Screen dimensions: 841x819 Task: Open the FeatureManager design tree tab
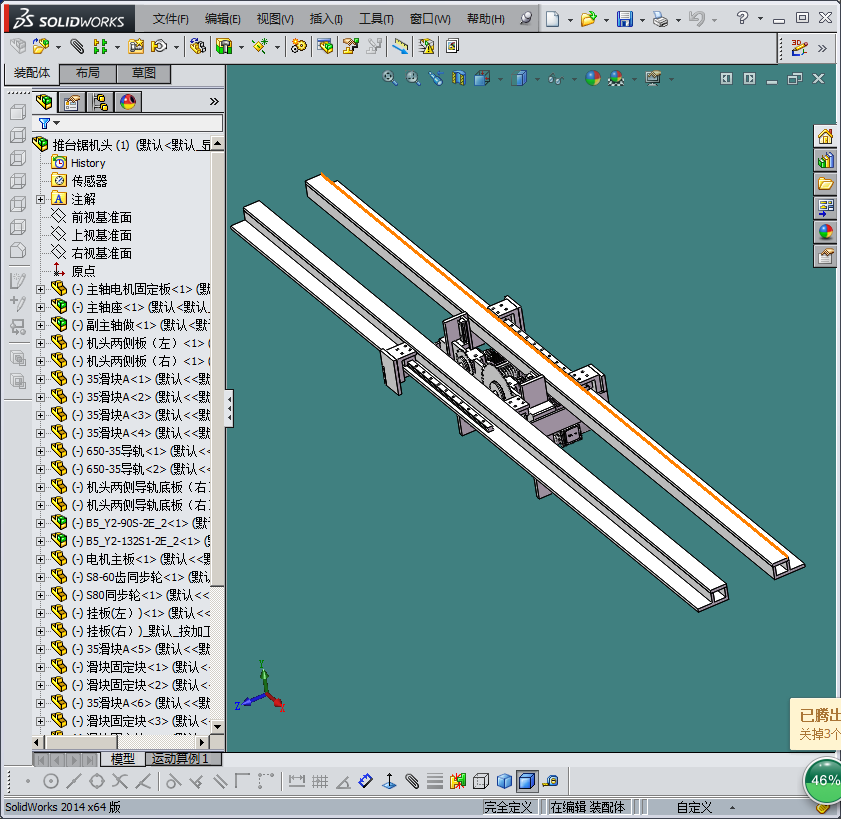tap(44, 102)
